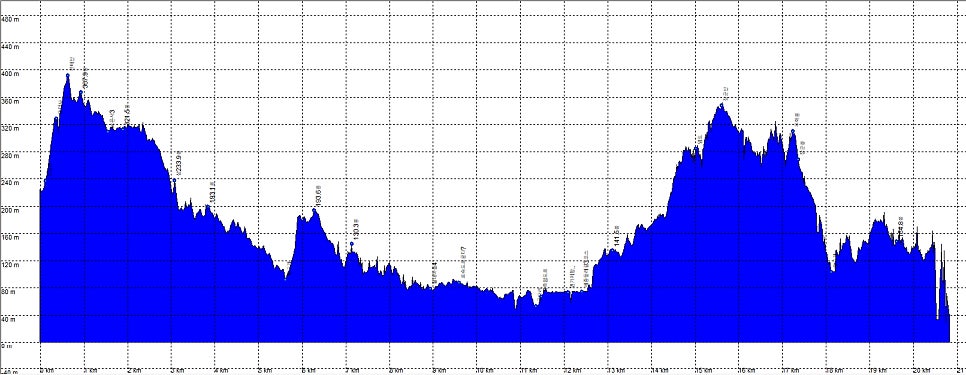Image resolution: width=966 pixels, height=375 pixels.
Task: Select the waypoint marker labeled 367.9
Action: tap(81, 92)
